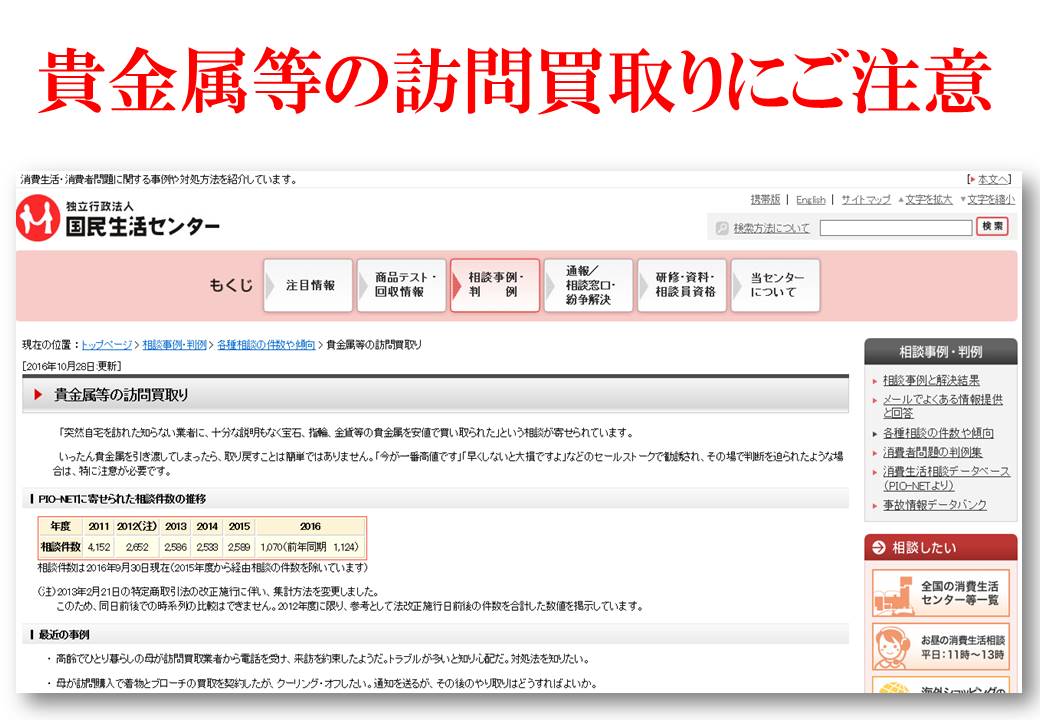
Task: Switch to the English site link
Action: [x=810, y=200]
